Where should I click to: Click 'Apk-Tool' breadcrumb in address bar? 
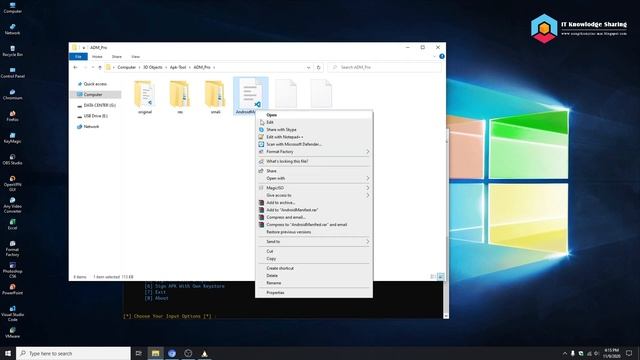tap(178, 67)
